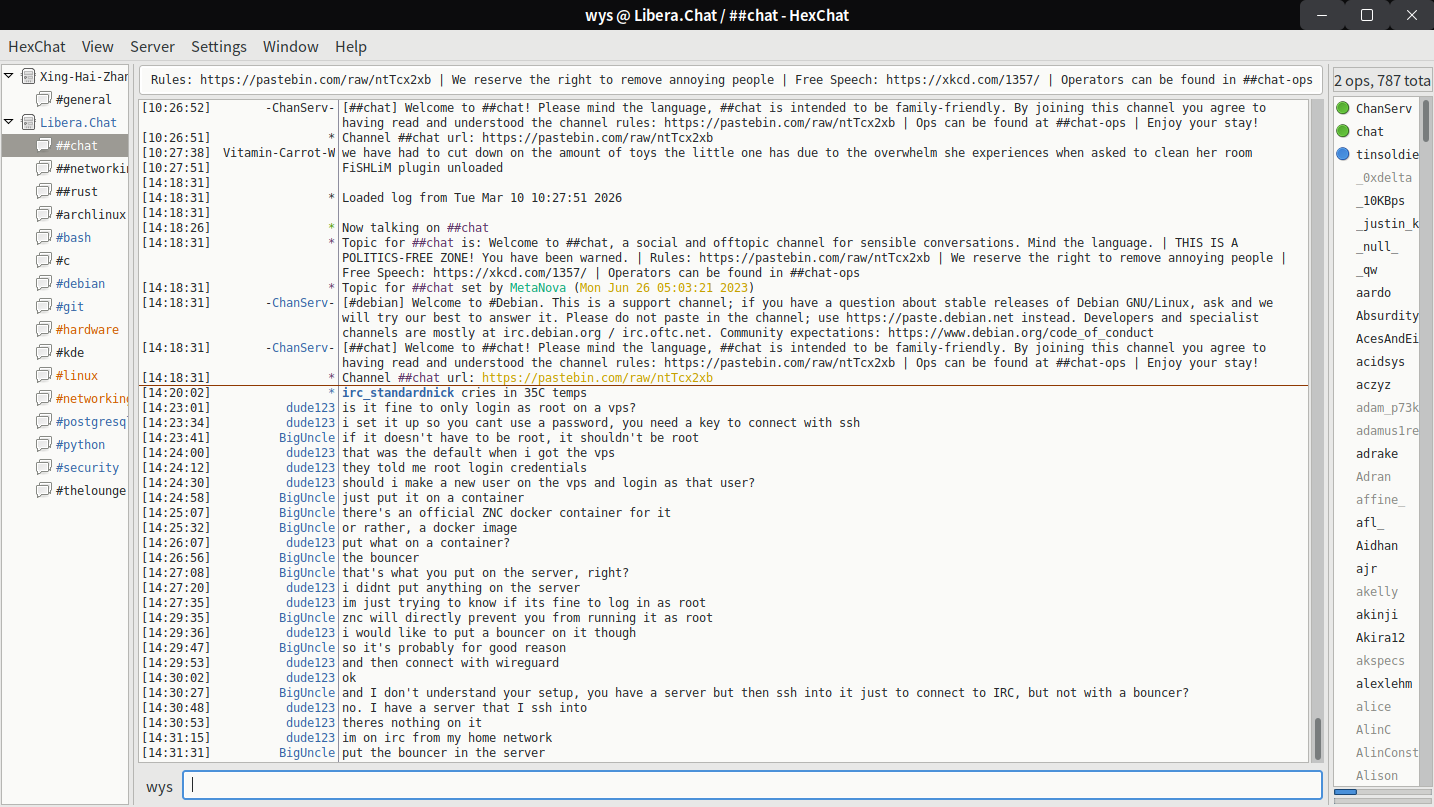Image resolution: width=1434 pixels, height=807 pixels.
Task: Focus the message input box
Action: [752, 786]
